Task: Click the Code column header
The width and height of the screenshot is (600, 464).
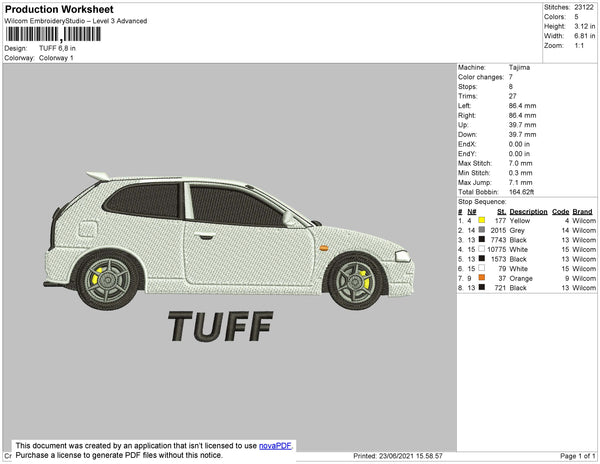Action: [x=560, y=212]
